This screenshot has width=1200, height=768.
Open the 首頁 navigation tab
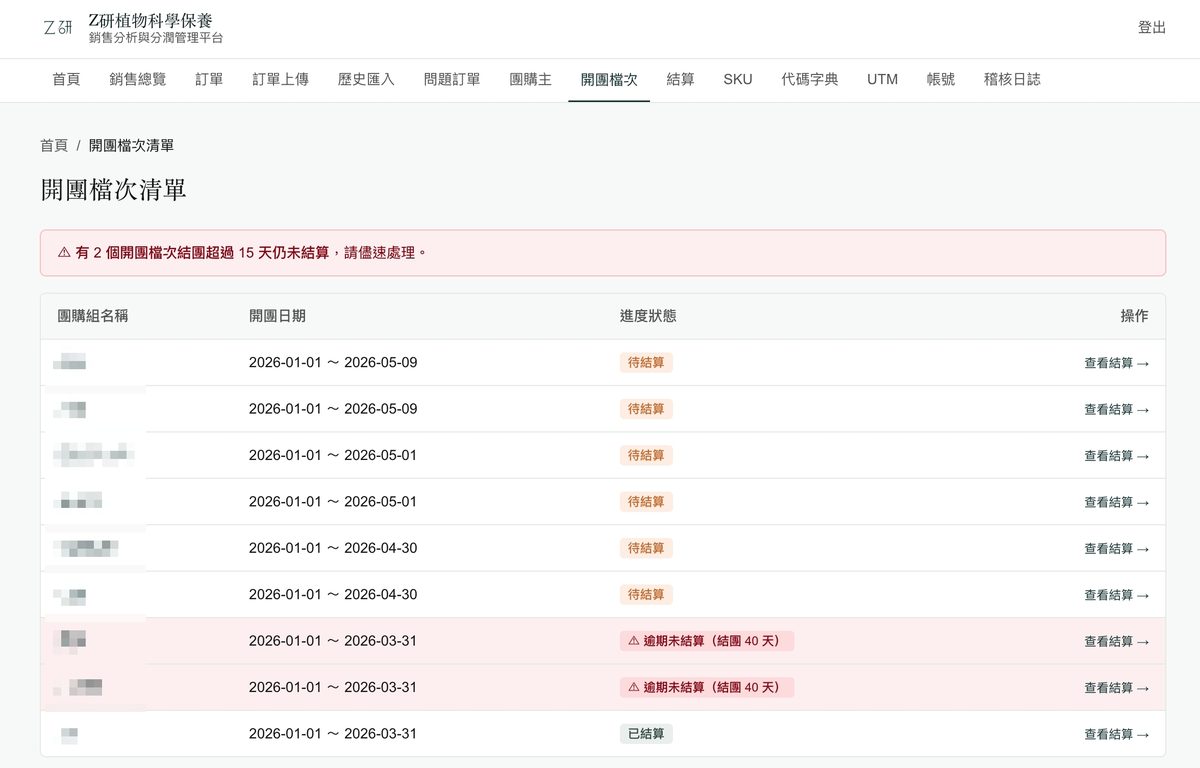tap(66, 79)
